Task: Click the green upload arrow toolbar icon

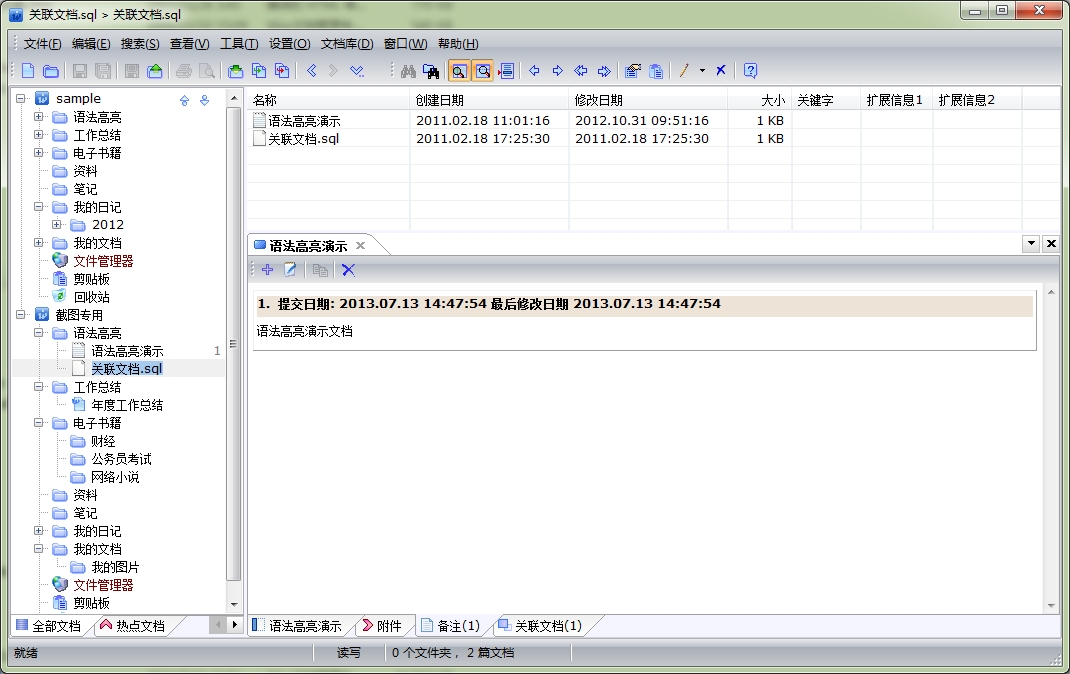Action: pos(155,71)
